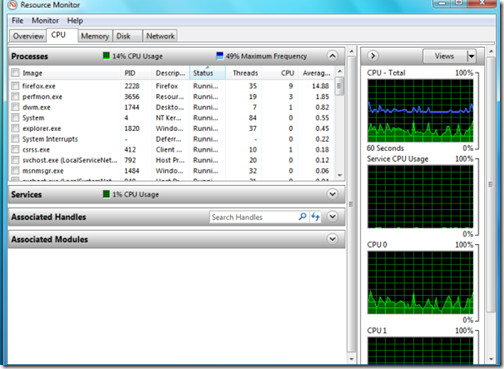Image resolution: width=504 pixels, height=369 pixels.
Task: Expand the Associated Modules section
Action: tap(332, 239)
